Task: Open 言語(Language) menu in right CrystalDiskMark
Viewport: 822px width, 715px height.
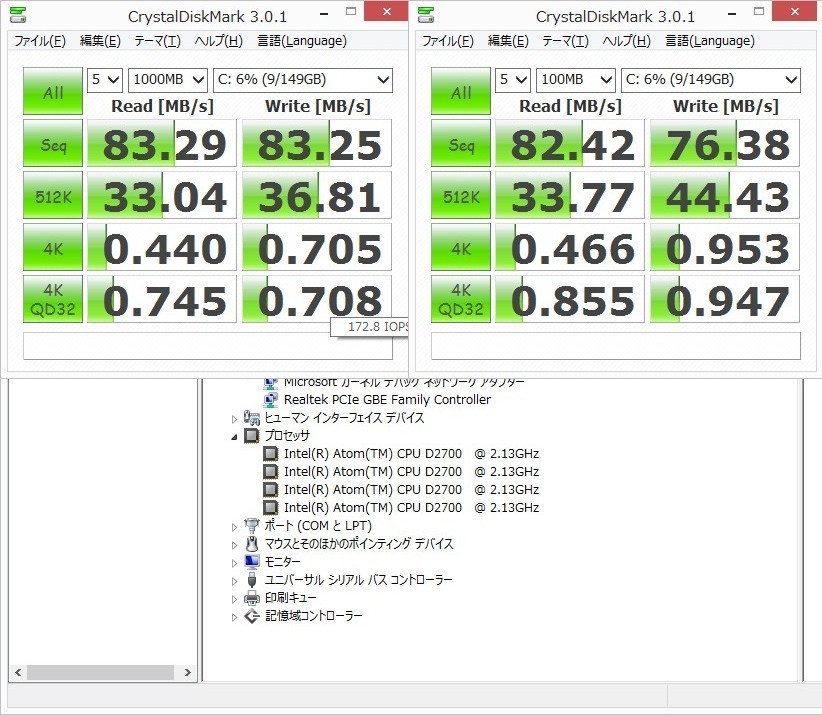Action: point(710,41)
